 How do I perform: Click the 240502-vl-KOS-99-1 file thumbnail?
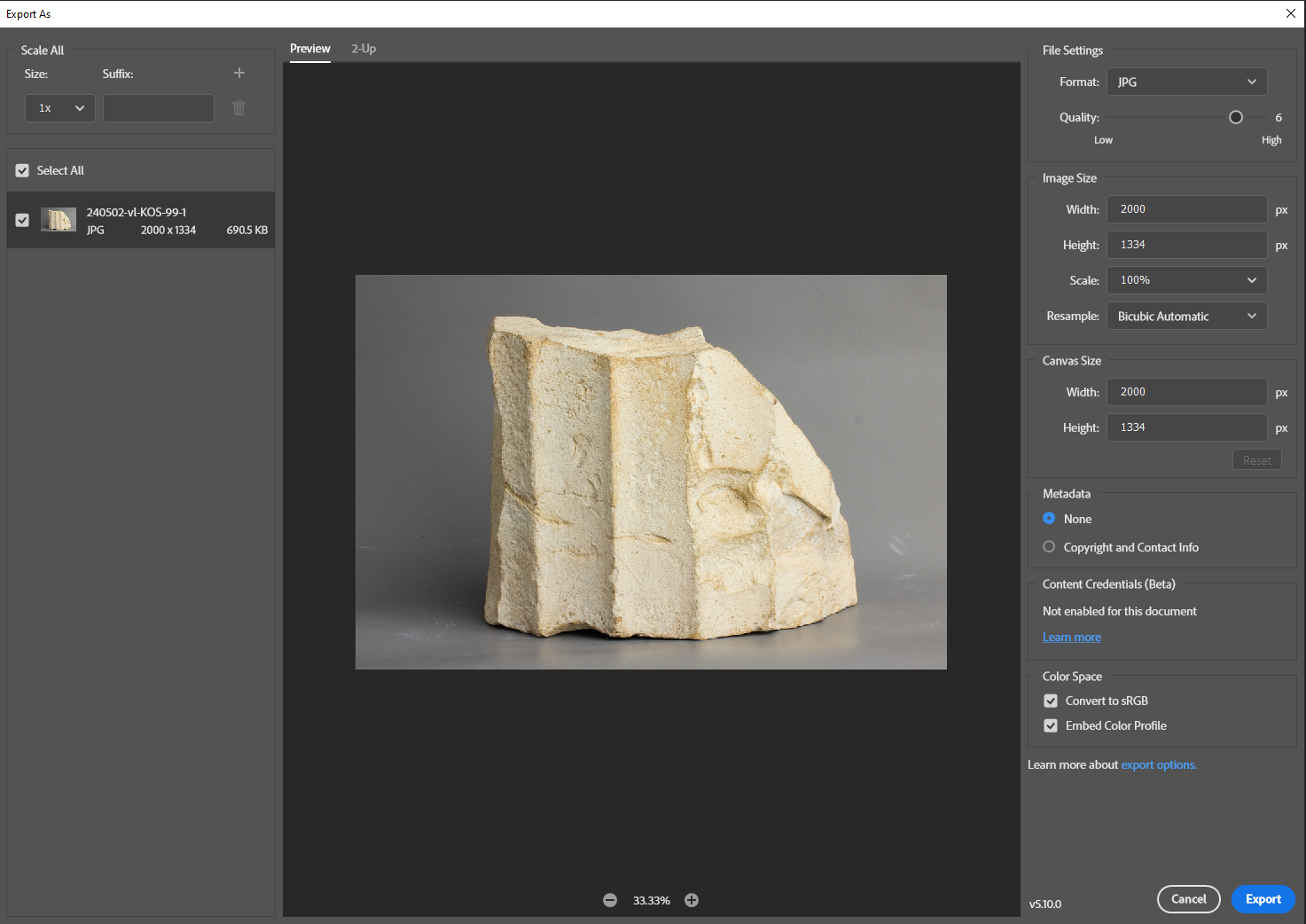tap(59, 220)
